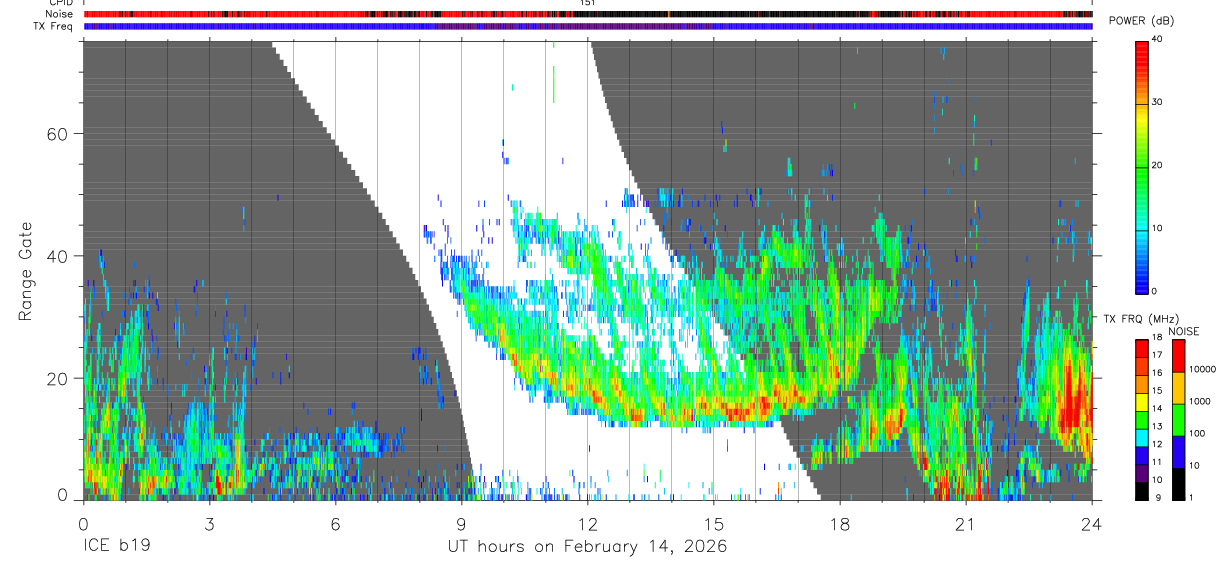This screenshot has height=567, width=1228.
Task: Click the '6' tick on UT hours axis
Action: [x=335, y=523]
